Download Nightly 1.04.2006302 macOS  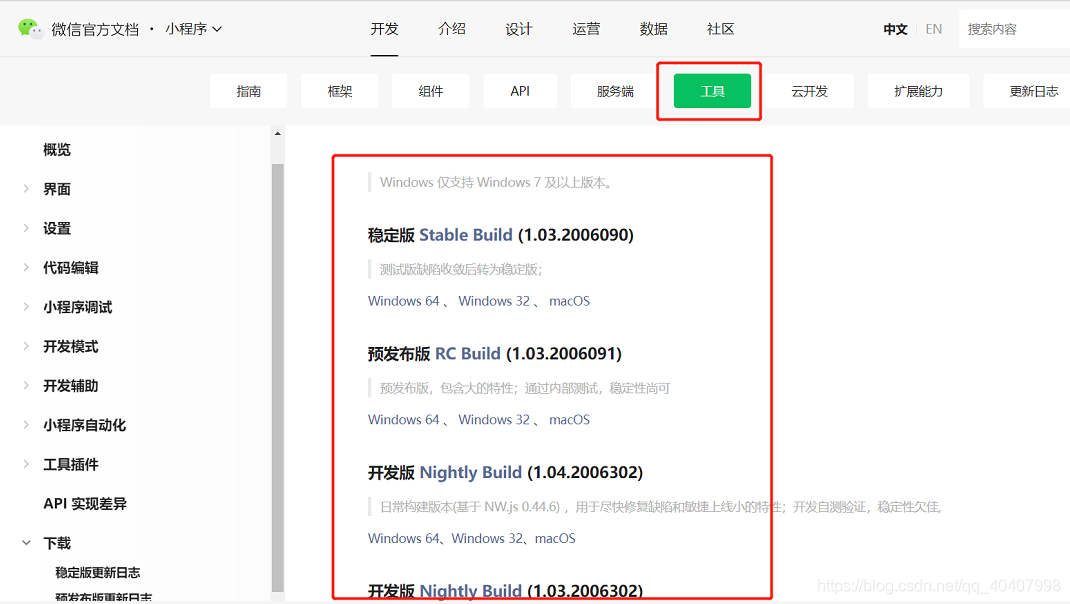click(555, 538)
